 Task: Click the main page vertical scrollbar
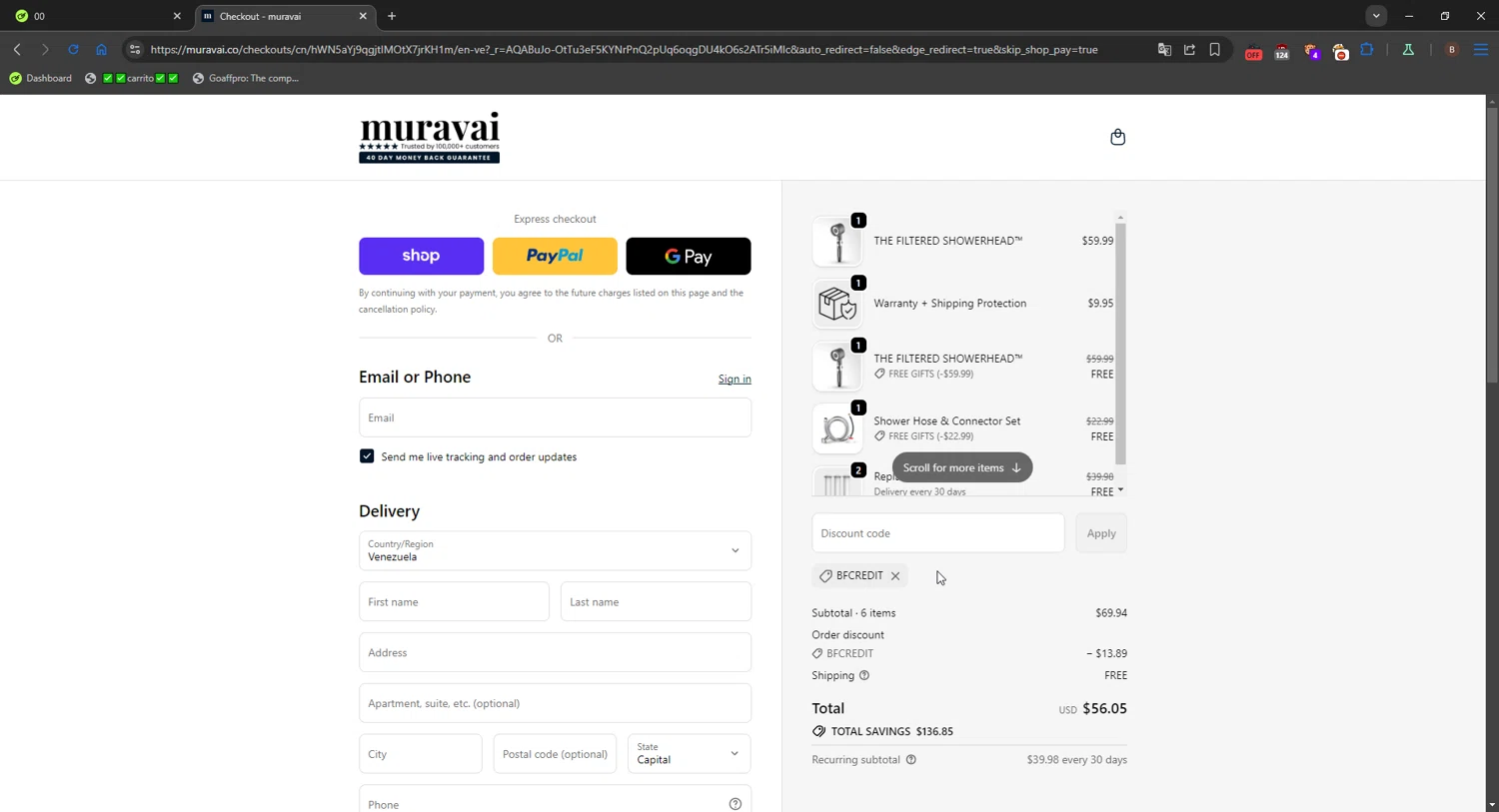pyautogui.click(x=1492, y=245)
